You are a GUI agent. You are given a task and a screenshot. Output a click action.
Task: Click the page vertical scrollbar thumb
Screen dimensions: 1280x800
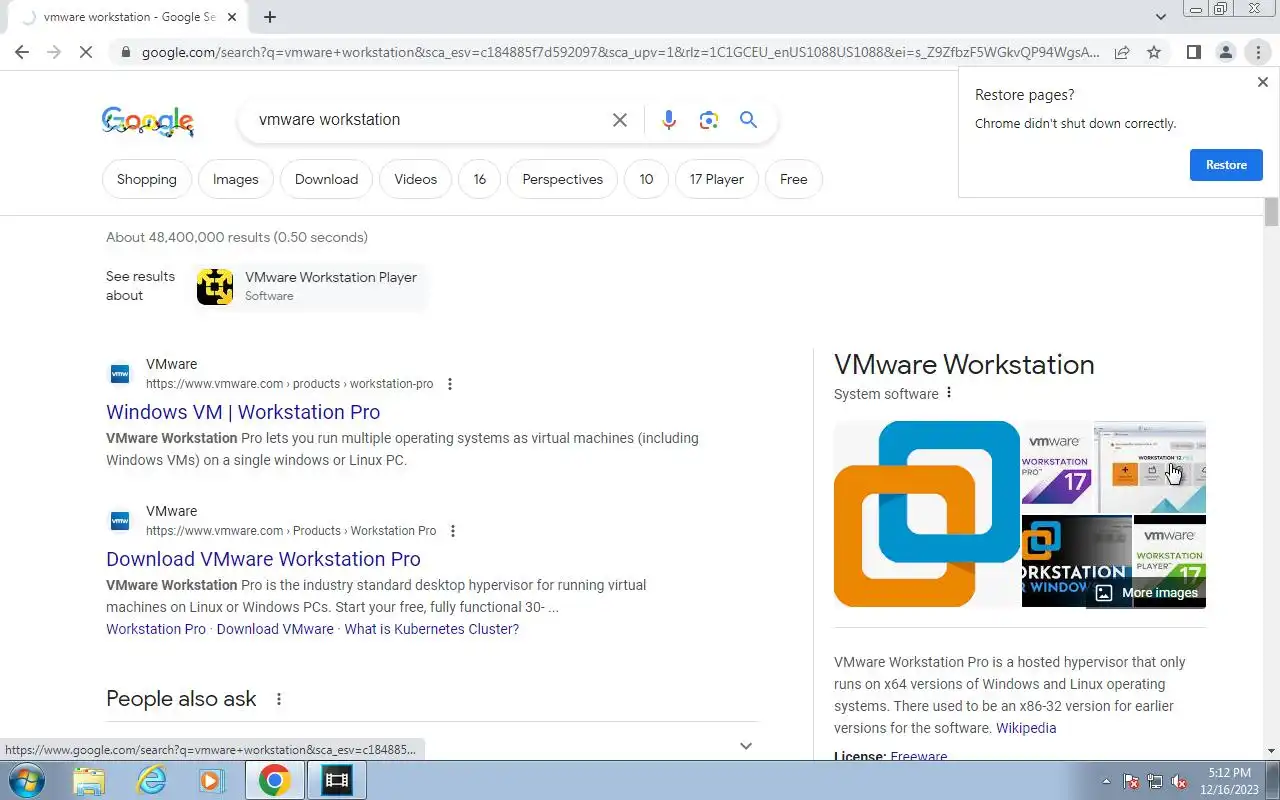pyautogui.click(x=1271, y=212)
